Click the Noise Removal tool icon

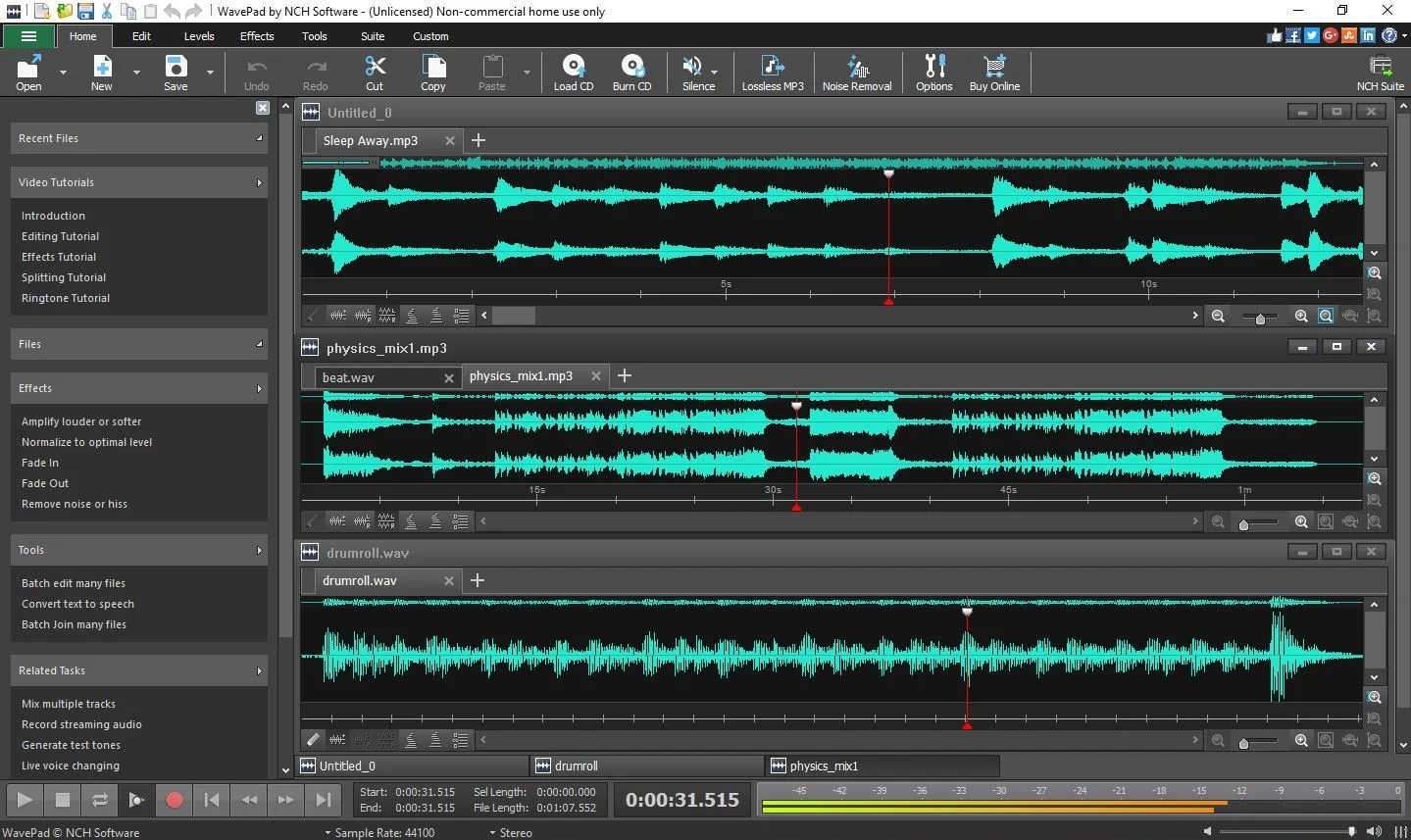pyautogui.click(x=856, y=72)
